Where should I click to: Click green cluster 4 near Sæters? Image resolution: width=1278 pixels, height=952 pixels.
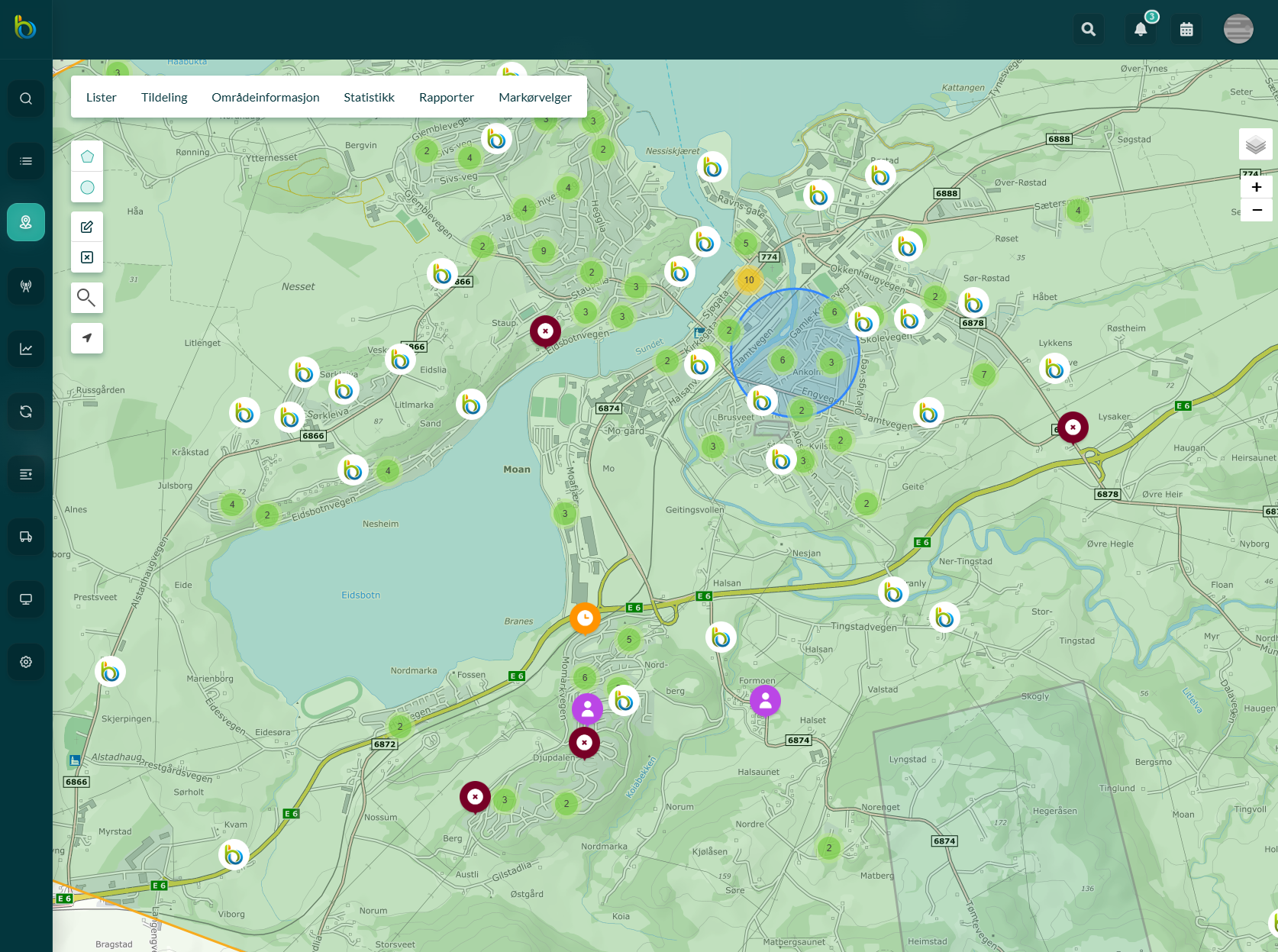tap(1078, 211)
